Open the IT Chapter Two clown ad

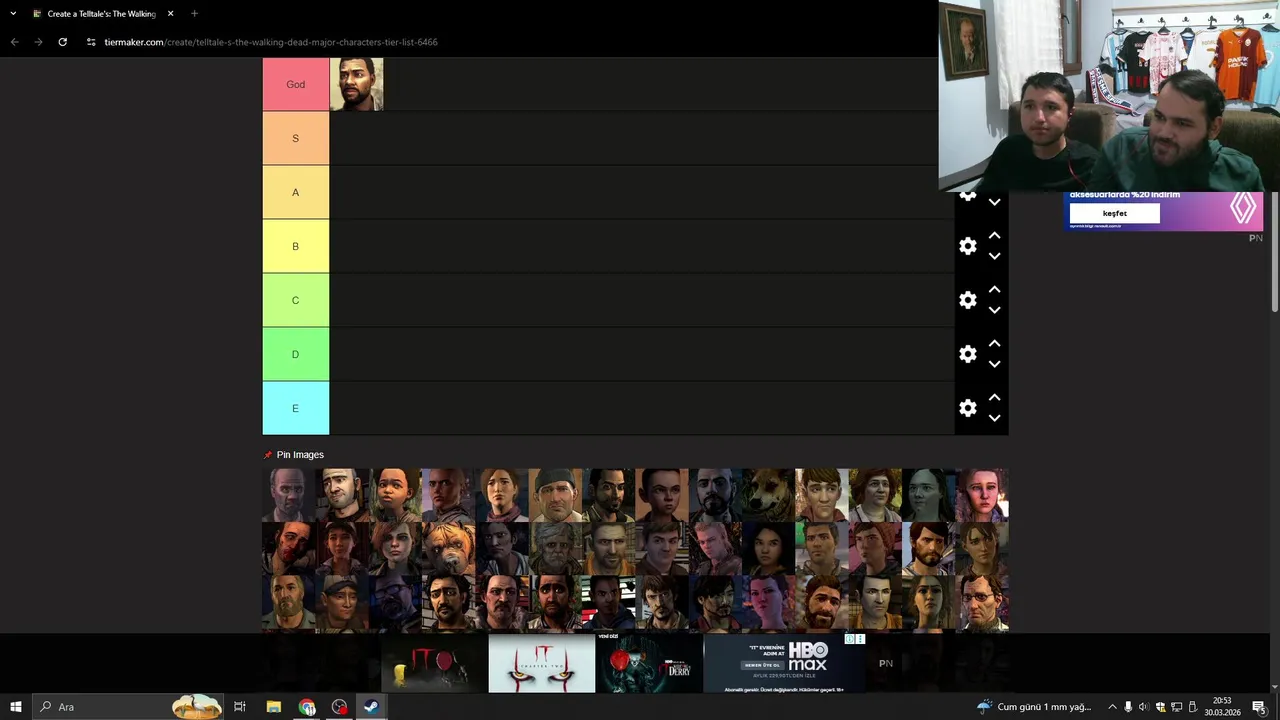coord(542,663)
